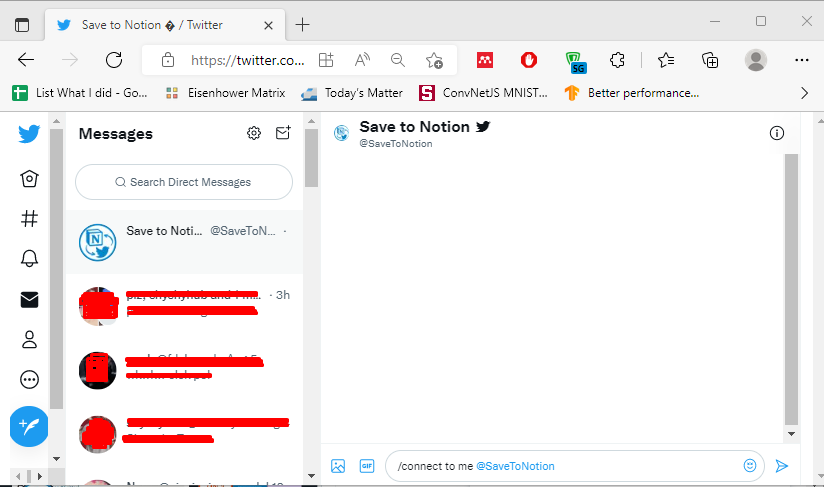Image resolution: width=824 pixels, height=487 pixels.
Task: Open Profile person icon in sidebar
Action: tap(29, 339)
